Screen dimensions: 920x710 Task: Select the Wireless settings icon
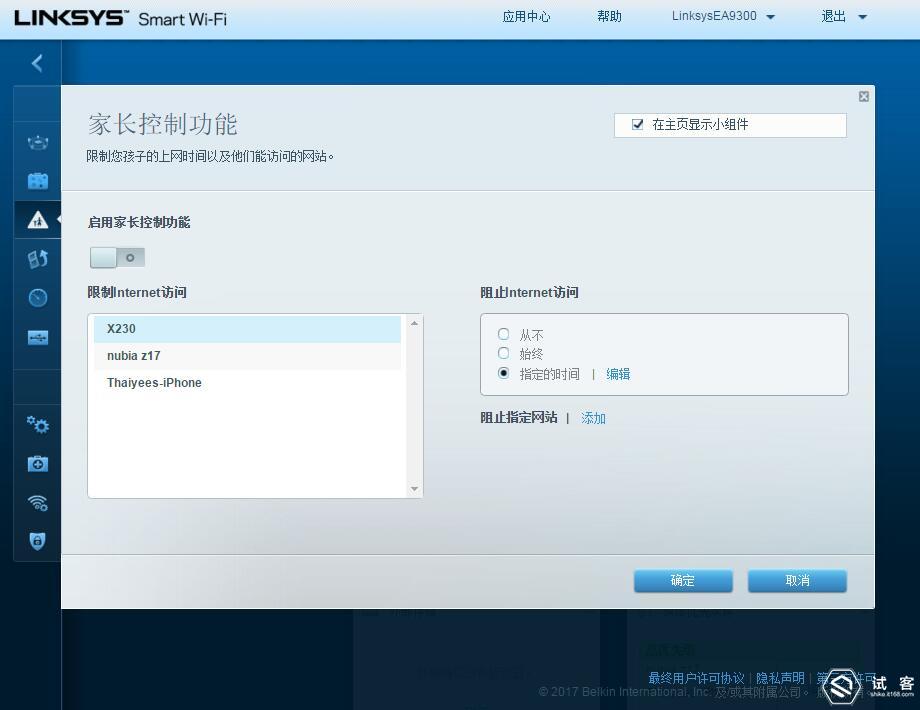point(37,502)
